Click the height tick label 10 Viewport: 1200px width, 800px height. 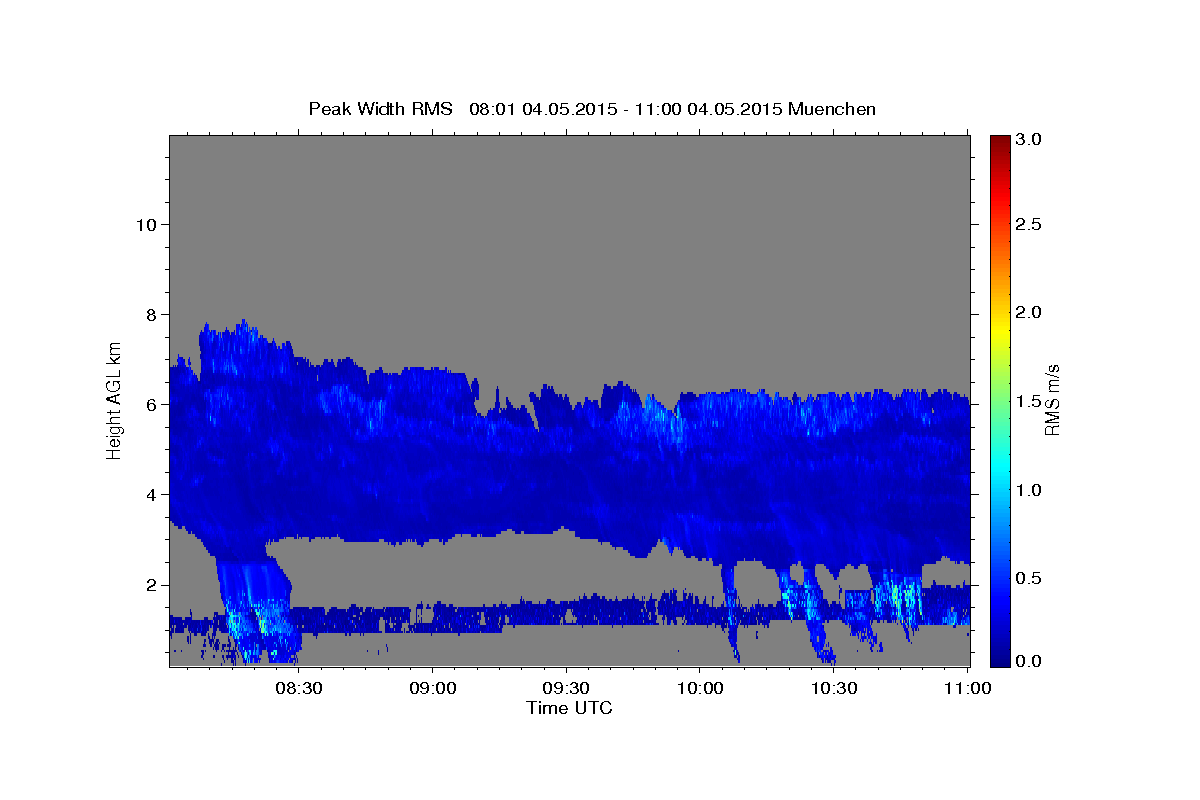(145, 224)
